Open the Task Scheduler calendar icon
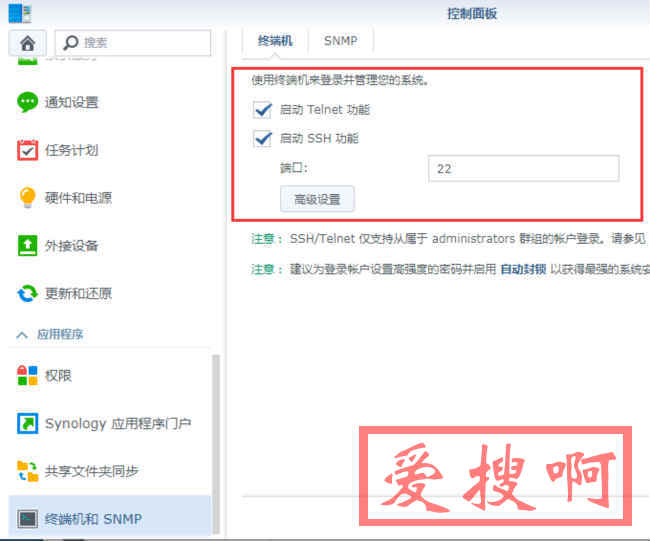The height and width of the screenshot is (541, 650). pos(28,150)
